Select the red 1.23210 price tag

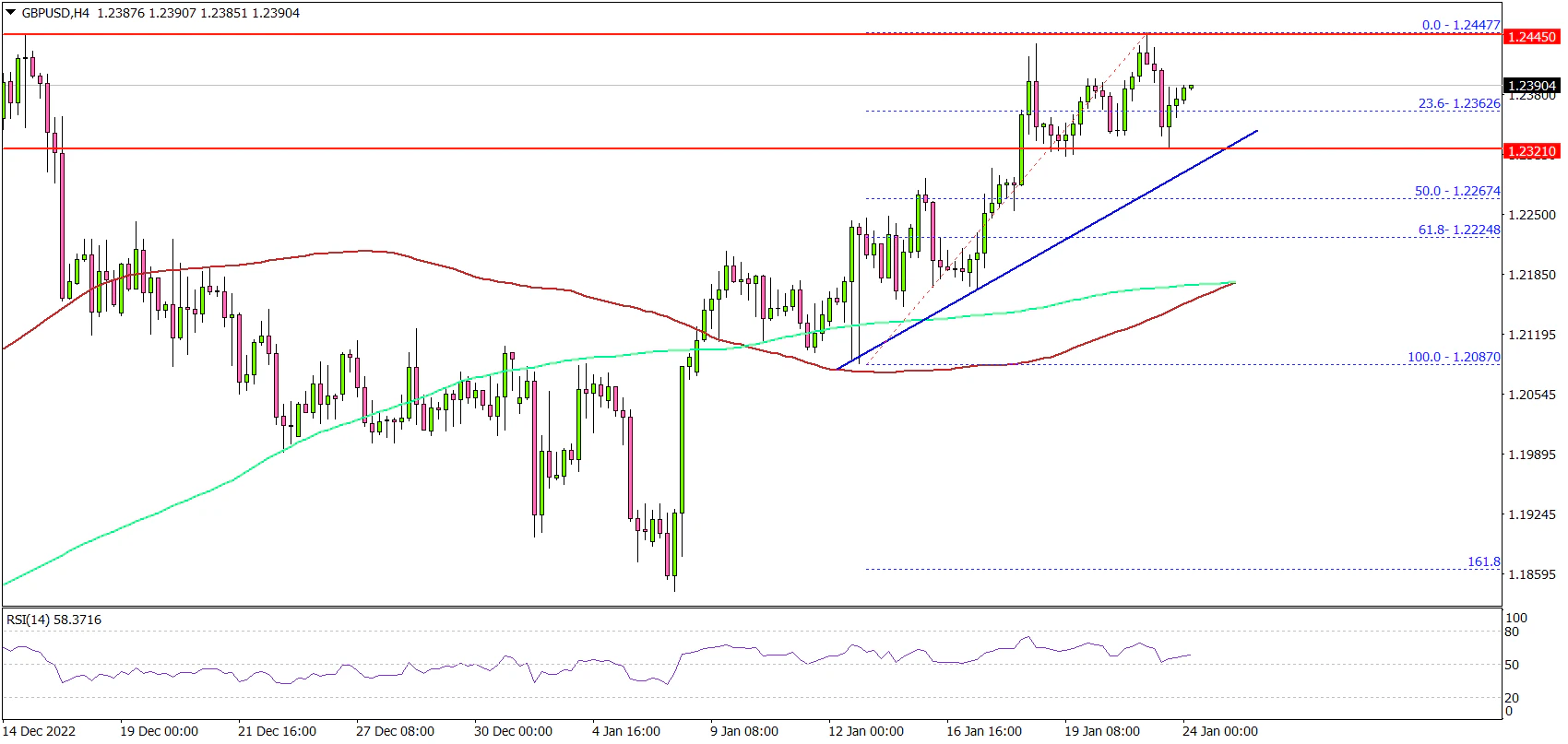click(x=1530, y=151)
